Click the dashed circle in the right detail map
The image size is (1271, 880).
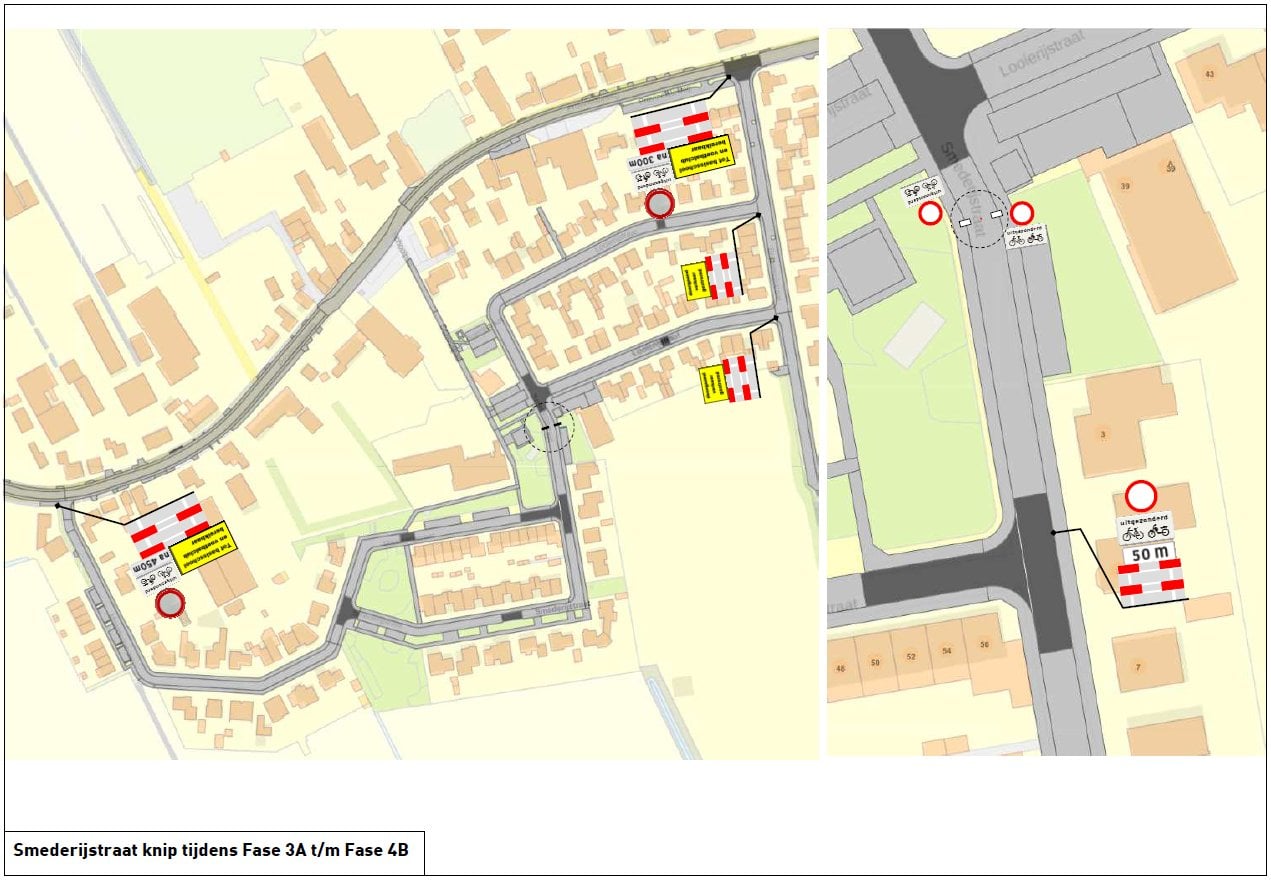pyautogui.click(x=979, y=219)
